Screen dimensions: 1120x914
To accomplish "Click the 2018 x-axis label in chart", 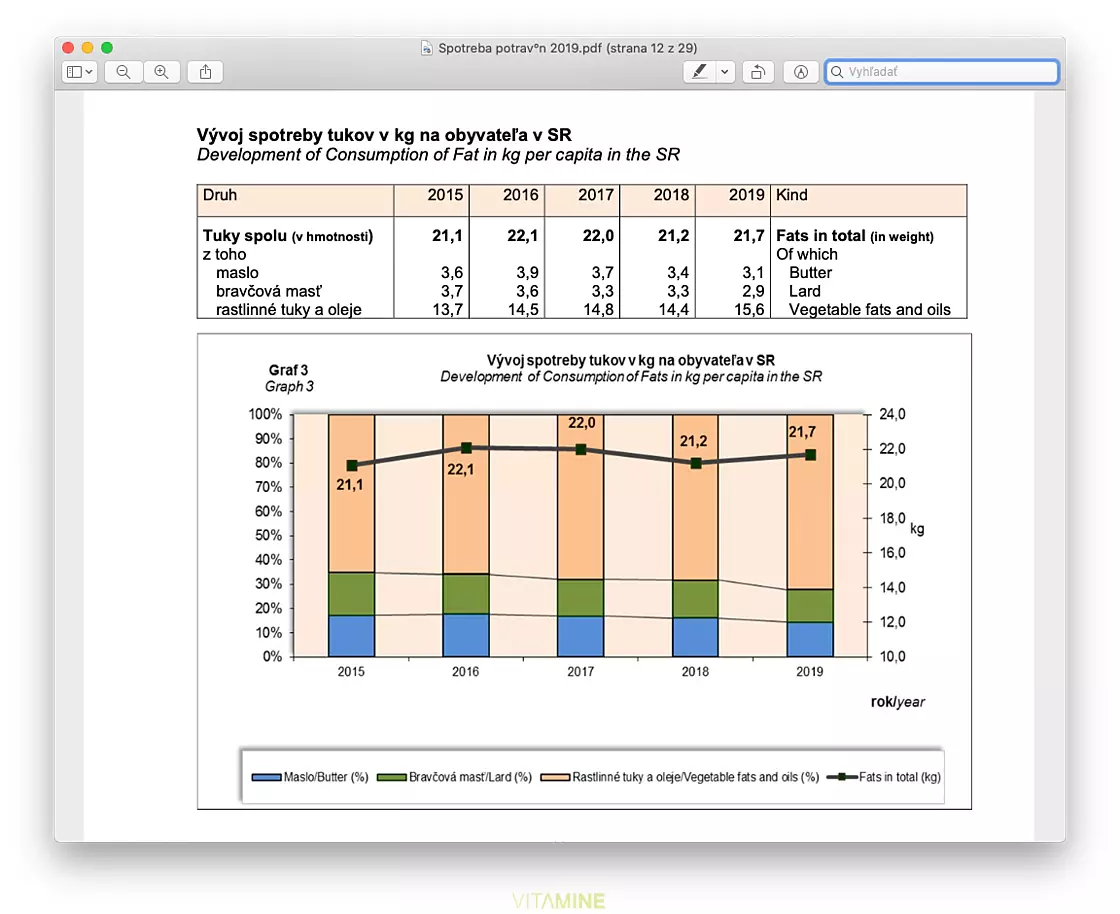I will coord(695,672).
